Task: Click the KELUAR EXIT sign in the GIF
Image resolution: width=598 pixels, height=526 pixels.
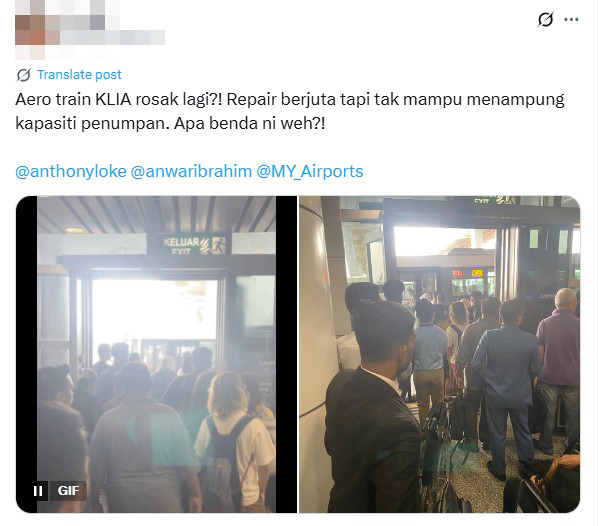Action: click(194, 246)
